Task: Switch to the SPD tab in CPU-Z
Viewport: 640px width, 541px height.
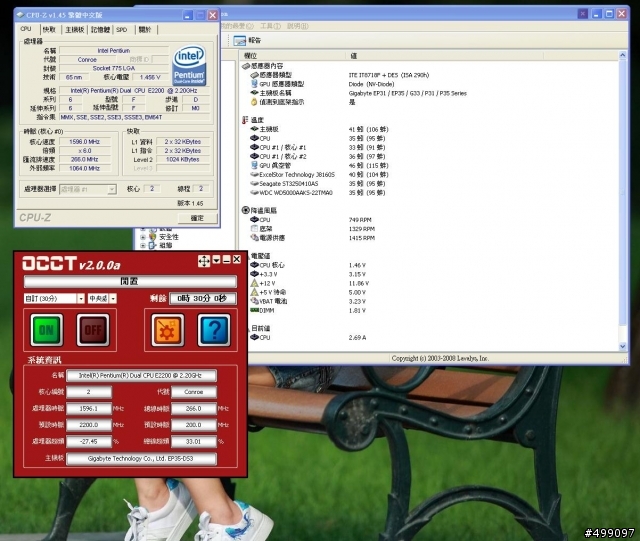Action: pyautogui.click(x=122, y=29)
